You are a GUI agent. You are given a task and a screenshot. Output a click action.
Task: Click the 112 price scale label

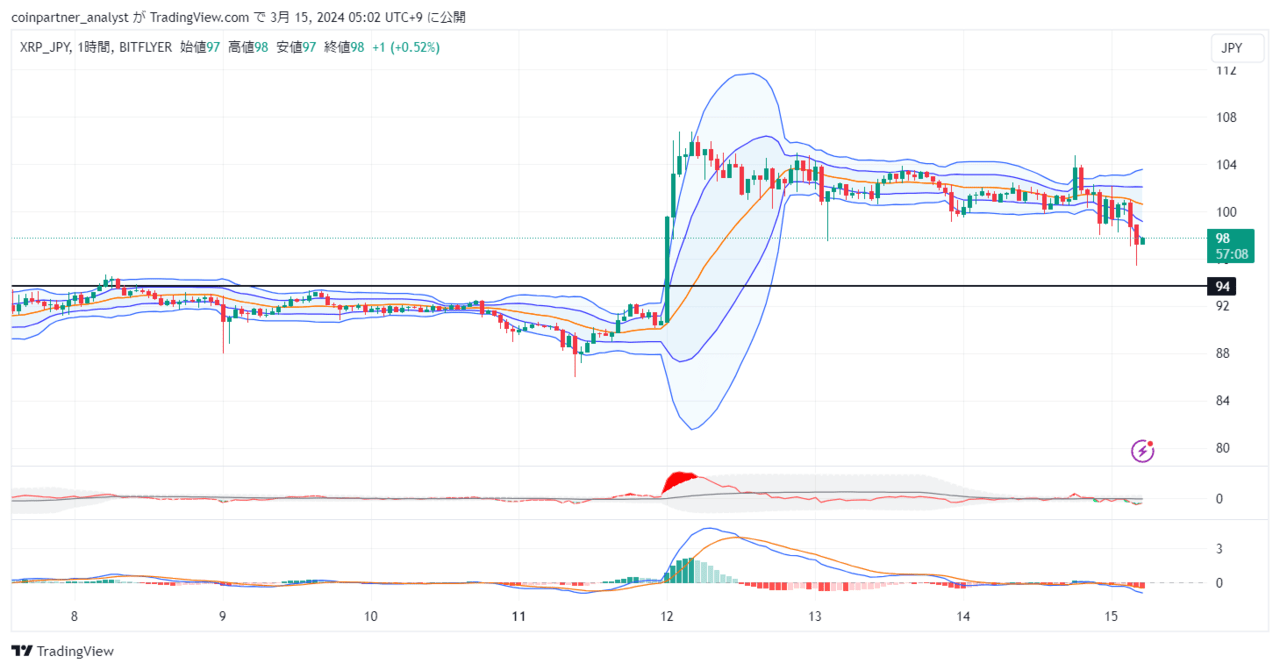tap(1226, 71)
